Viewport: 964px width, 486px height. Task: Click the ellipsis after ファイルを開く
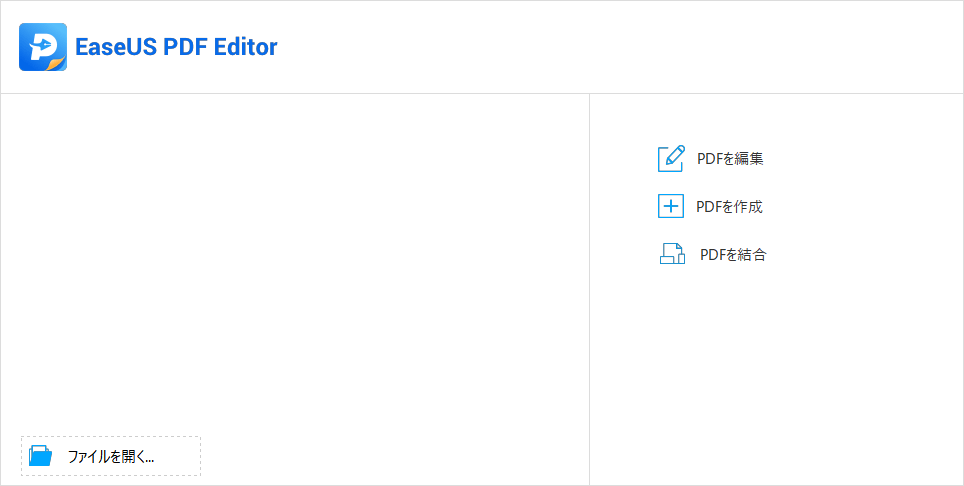coord(148,458)
